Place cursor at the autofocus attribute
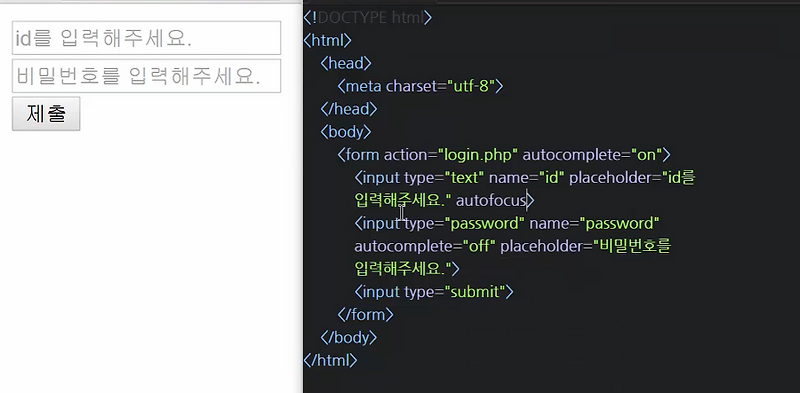Screen dimensions: 800x393 tap(491, 201)
